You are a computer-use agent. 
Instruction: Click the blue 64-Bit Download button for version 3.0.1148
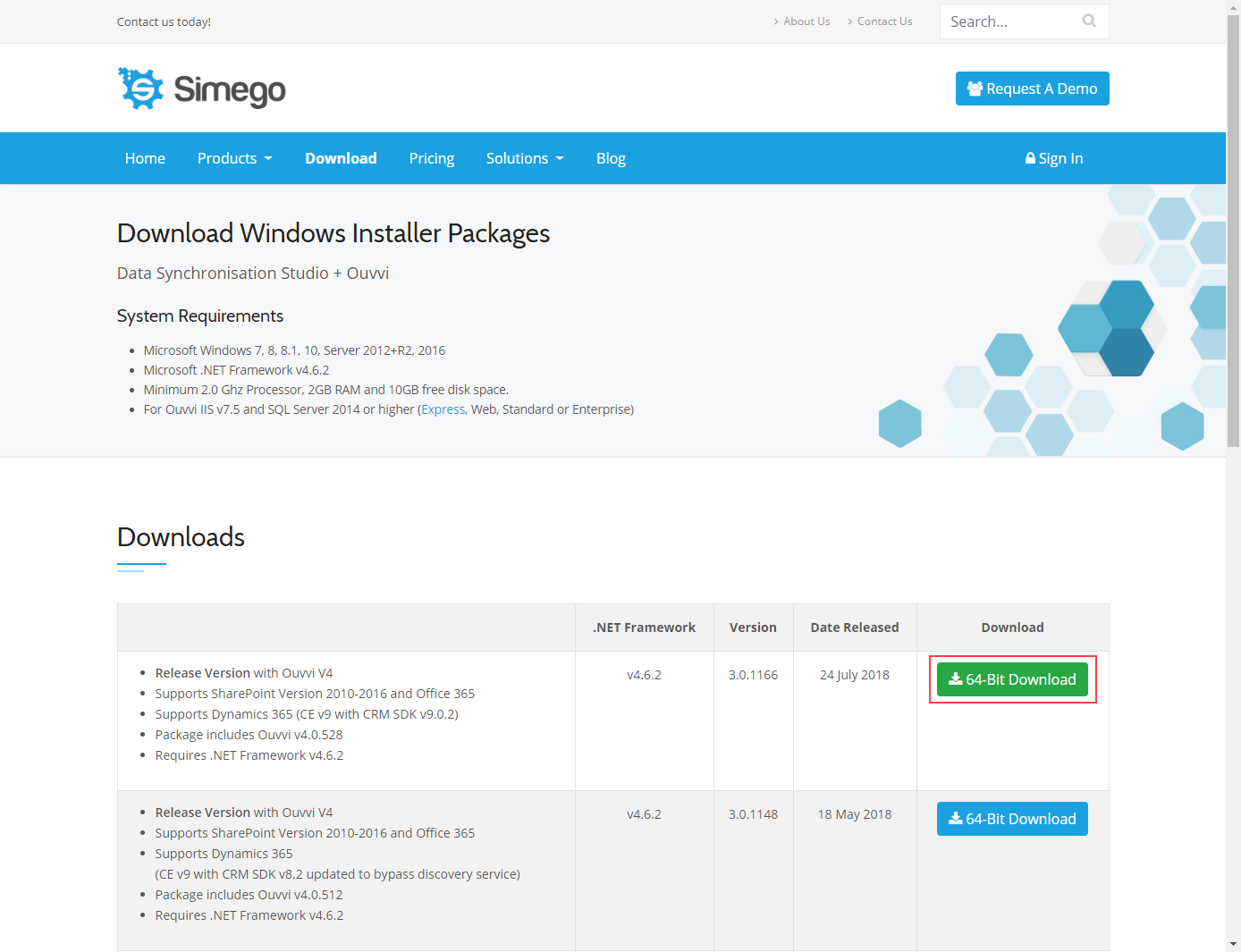tap(1012, 819)
